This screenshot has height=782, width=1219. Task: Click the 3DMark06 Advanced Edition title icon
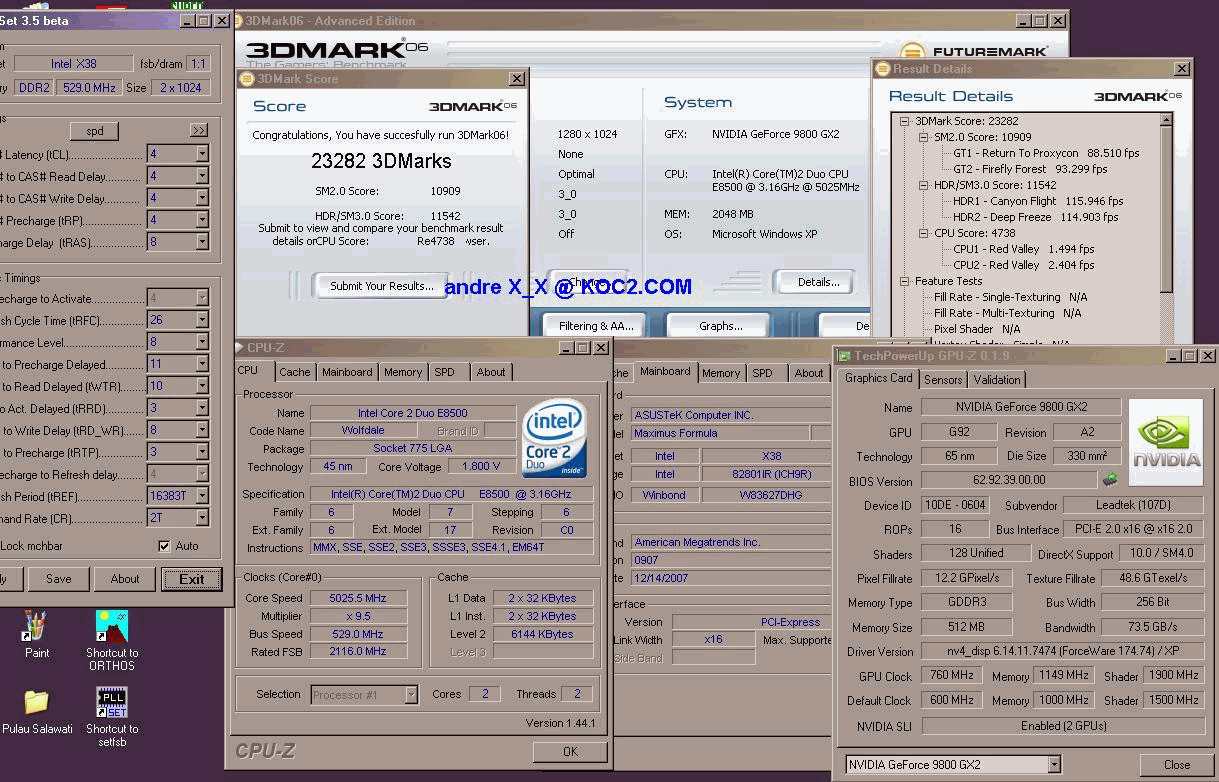(237, 20)
